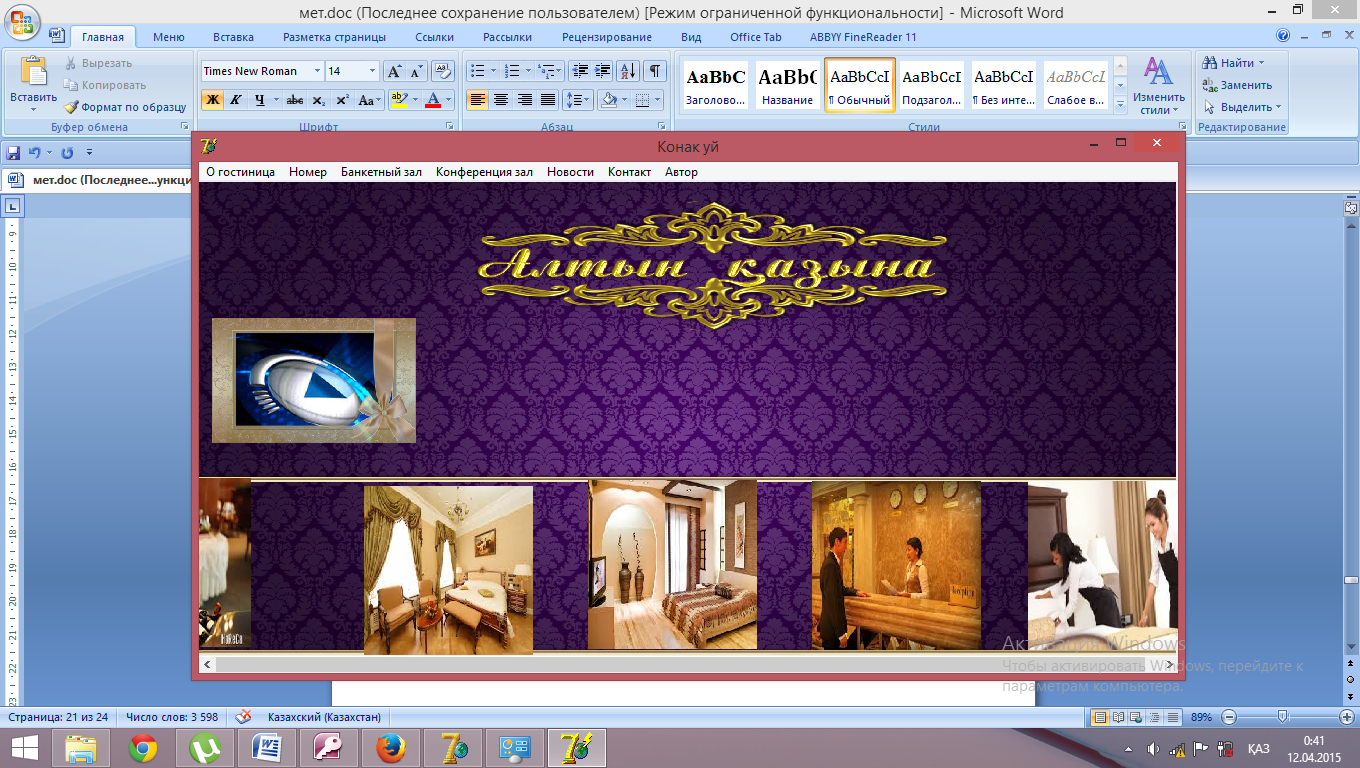1360x768 pixels.
Task: Click the Copy (Копировать) button
Action: [x=105, y=85]
